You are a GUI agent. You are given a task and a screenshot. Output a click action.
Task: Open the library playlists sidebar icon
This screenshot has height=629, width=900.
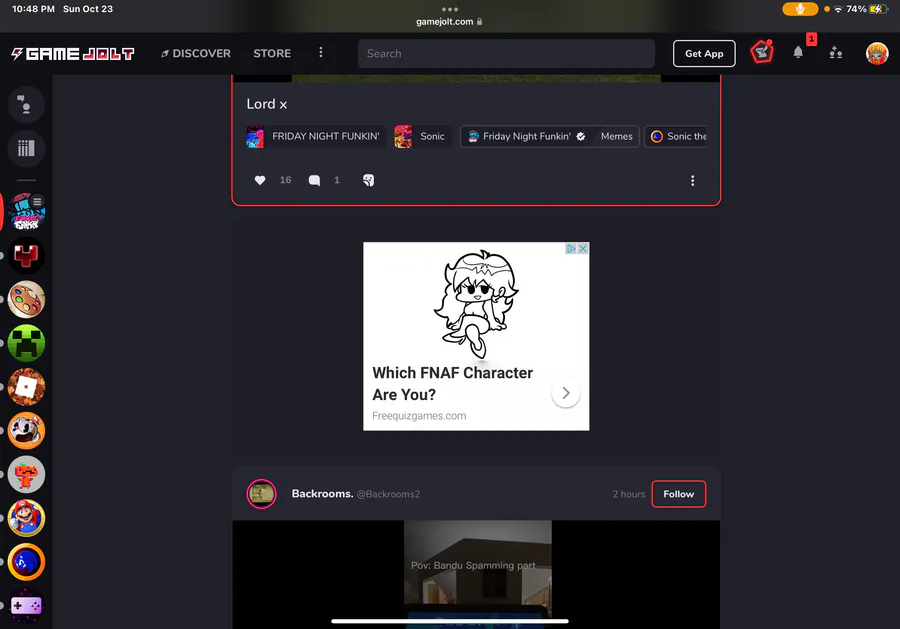pyautogui.click(x=26, y=149)
